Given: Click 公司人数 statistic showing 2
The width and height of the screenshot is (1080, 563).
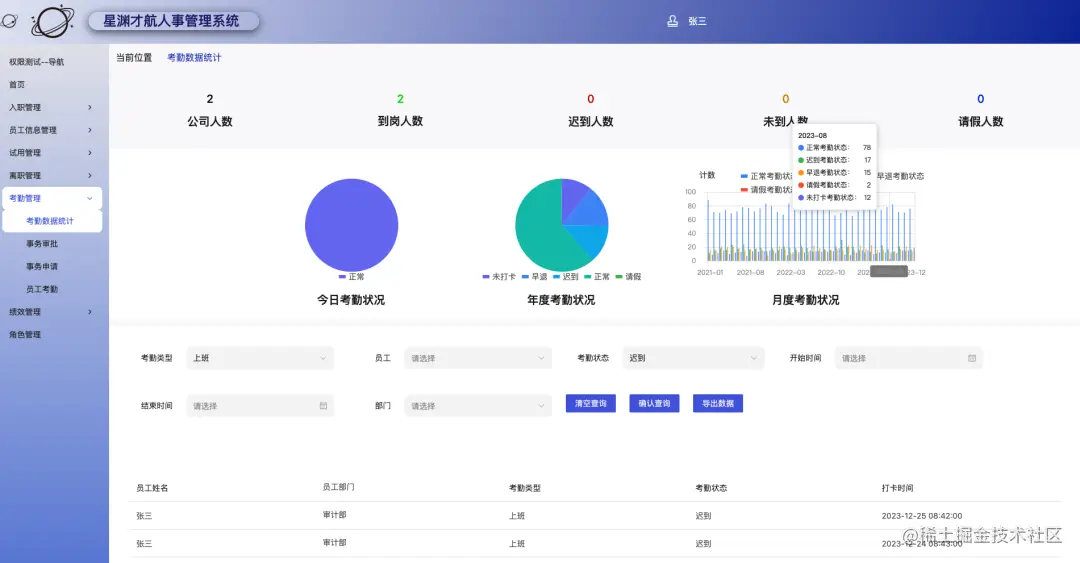Looking at the screenshot, I should (x=210, y=110).
